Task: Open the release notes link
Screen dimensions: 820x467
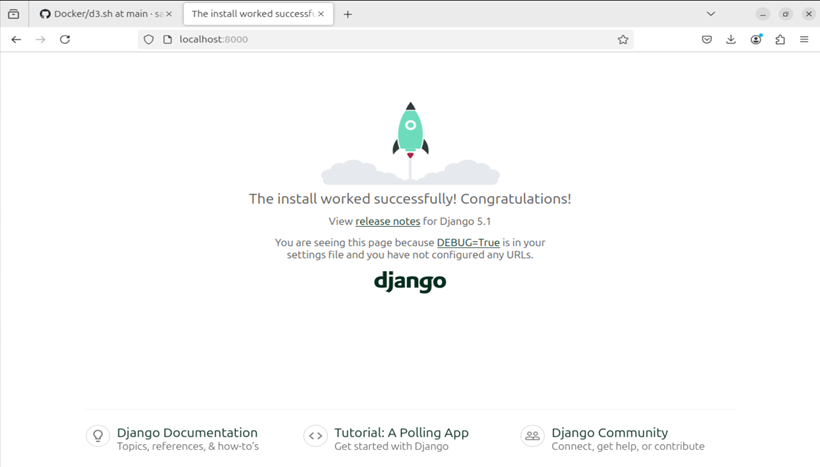Action: [388, 221]
